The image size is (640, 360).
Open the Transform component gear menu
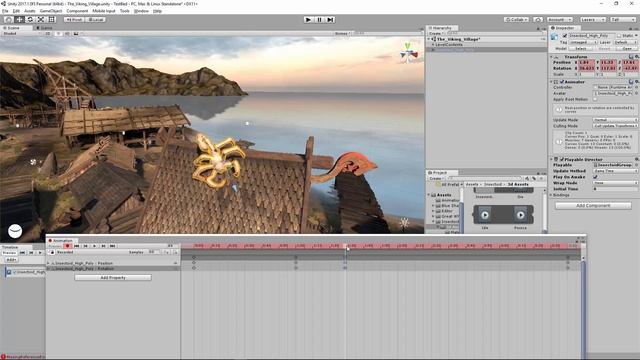636,57
